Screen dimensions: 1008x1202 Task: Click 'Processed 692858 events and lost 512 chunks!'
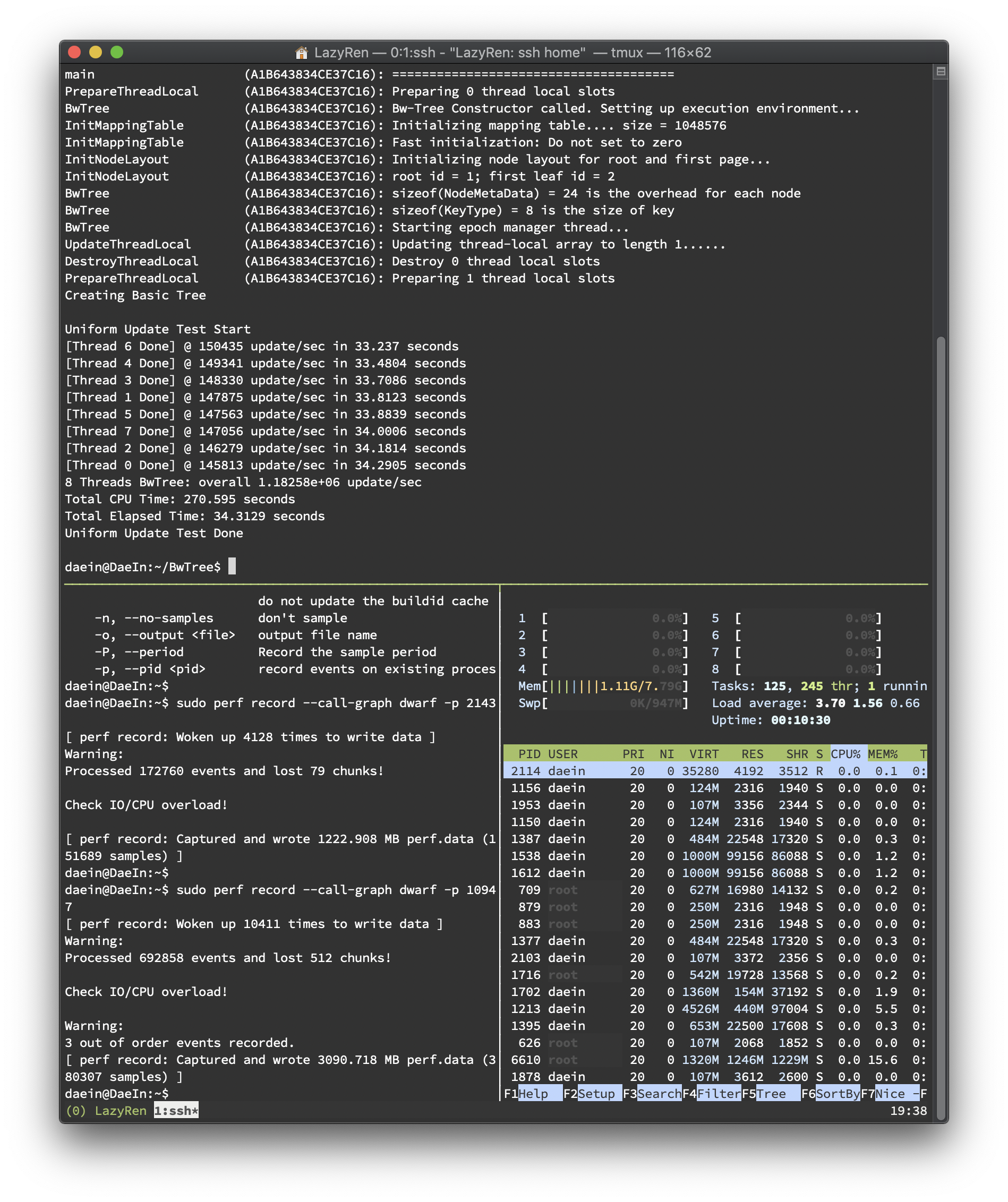click(228, 958)
